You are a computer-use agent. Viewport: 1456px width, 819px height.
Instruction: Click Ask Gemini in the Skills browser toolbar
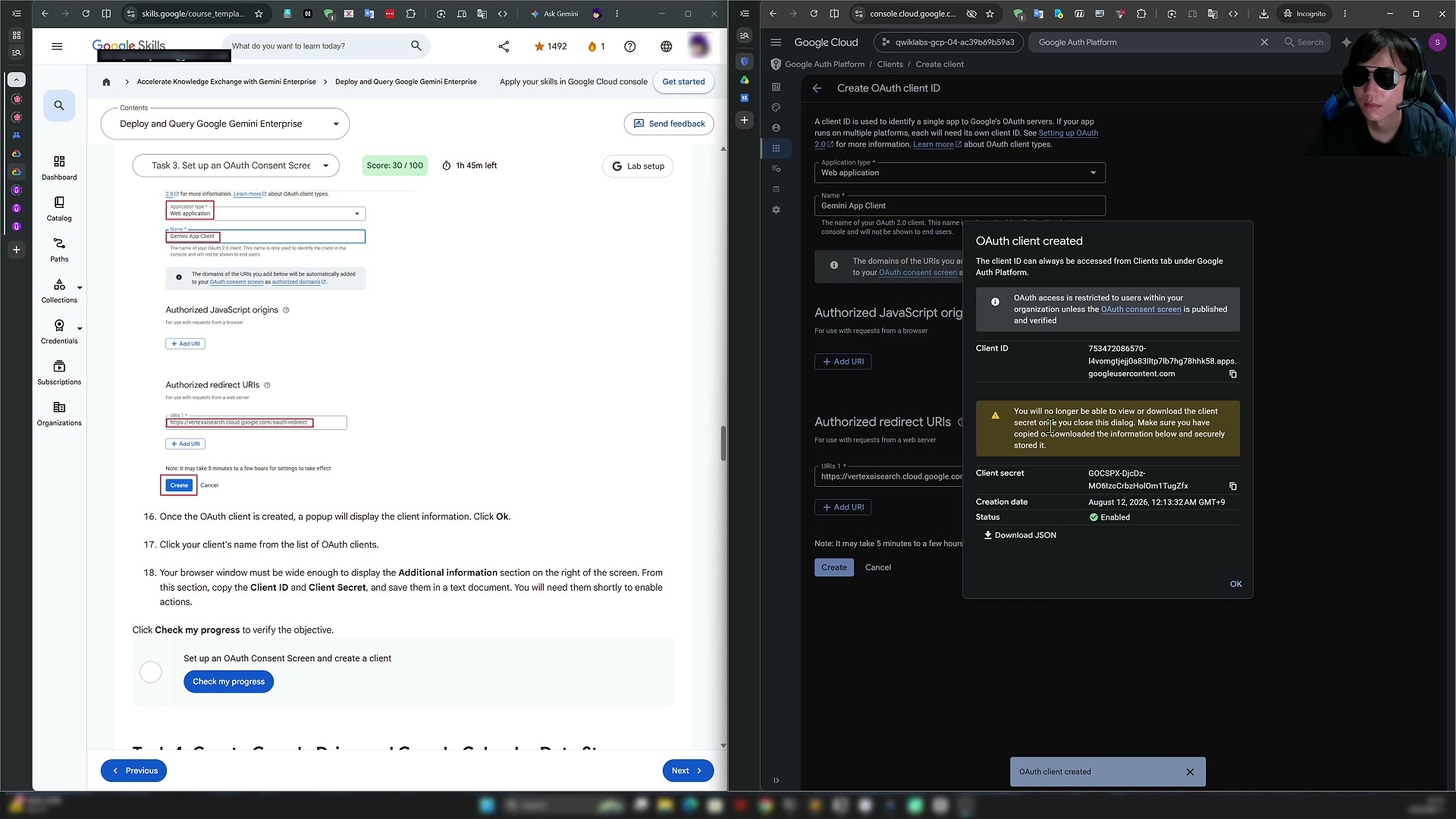click(x=554, y=14)
